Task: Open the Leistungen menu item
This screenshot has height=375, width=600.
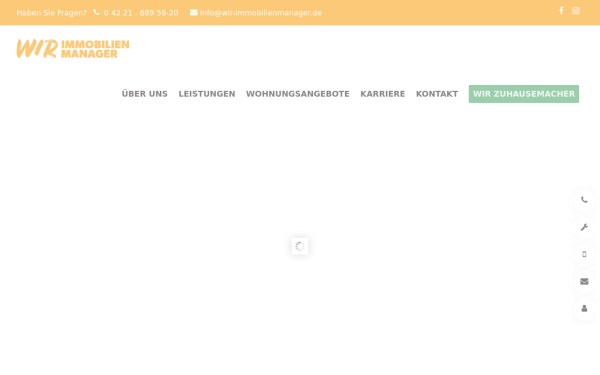Action: coord(207,94)
